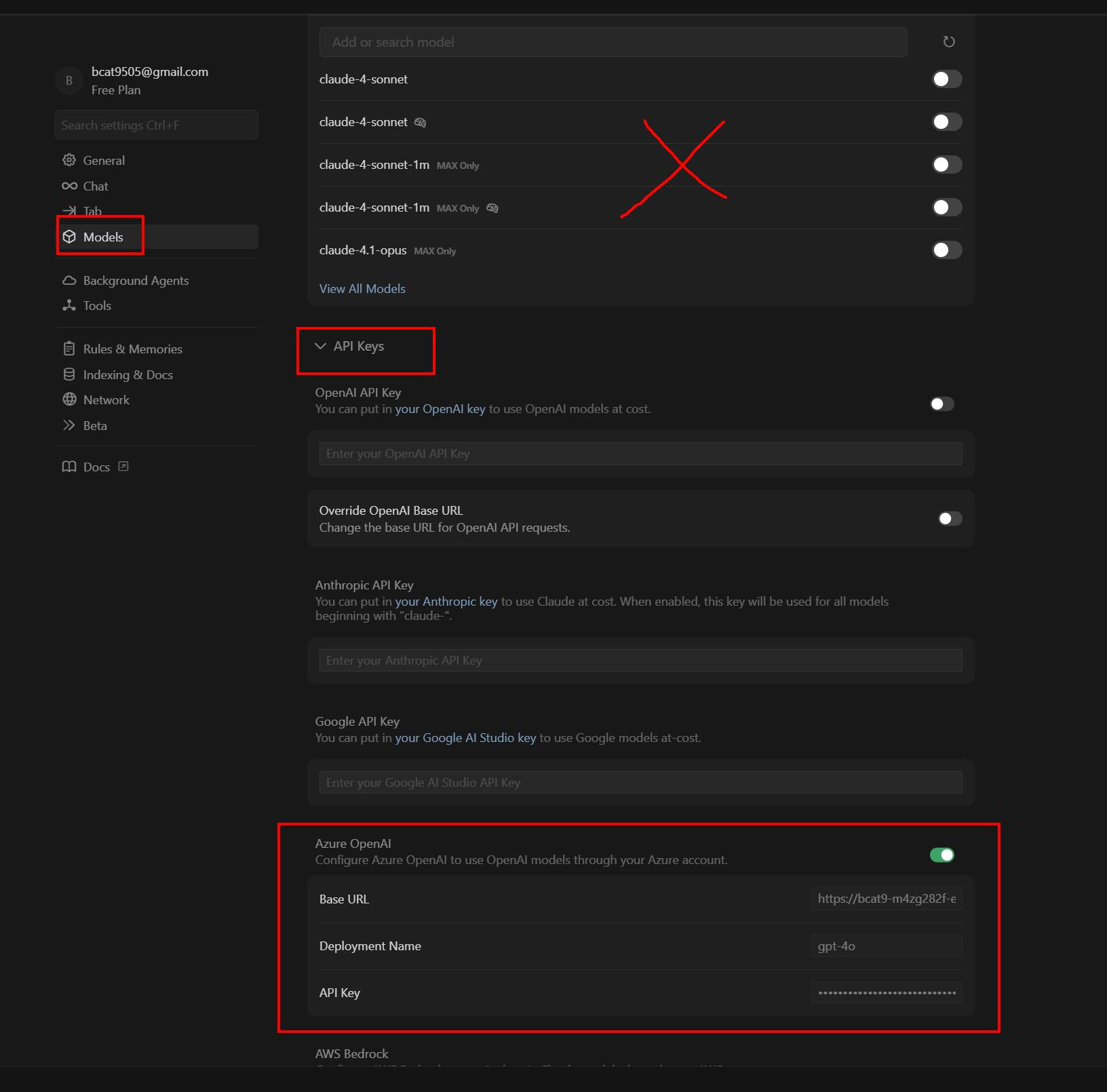The width and height of the screenshot is (1107, 1092).
Task: Turn off the Azure OpenAI switch
Action: 942,855
